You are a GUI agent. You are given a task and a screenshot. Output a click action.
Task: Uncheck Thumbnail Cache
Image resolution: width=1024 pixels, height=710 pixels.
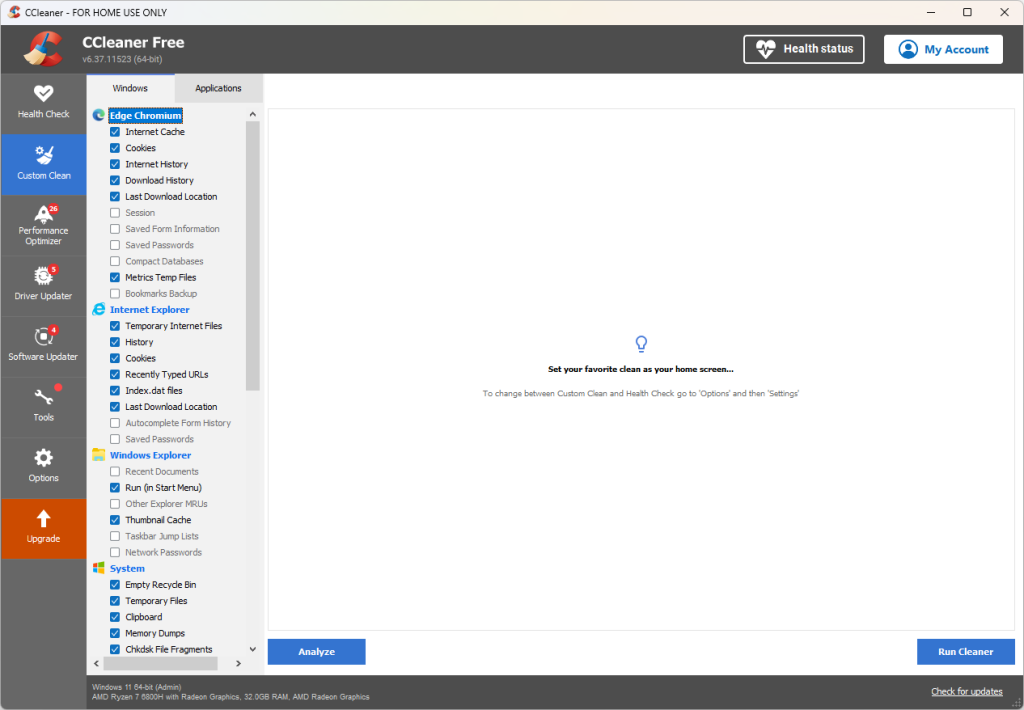(x=115, y=520)
